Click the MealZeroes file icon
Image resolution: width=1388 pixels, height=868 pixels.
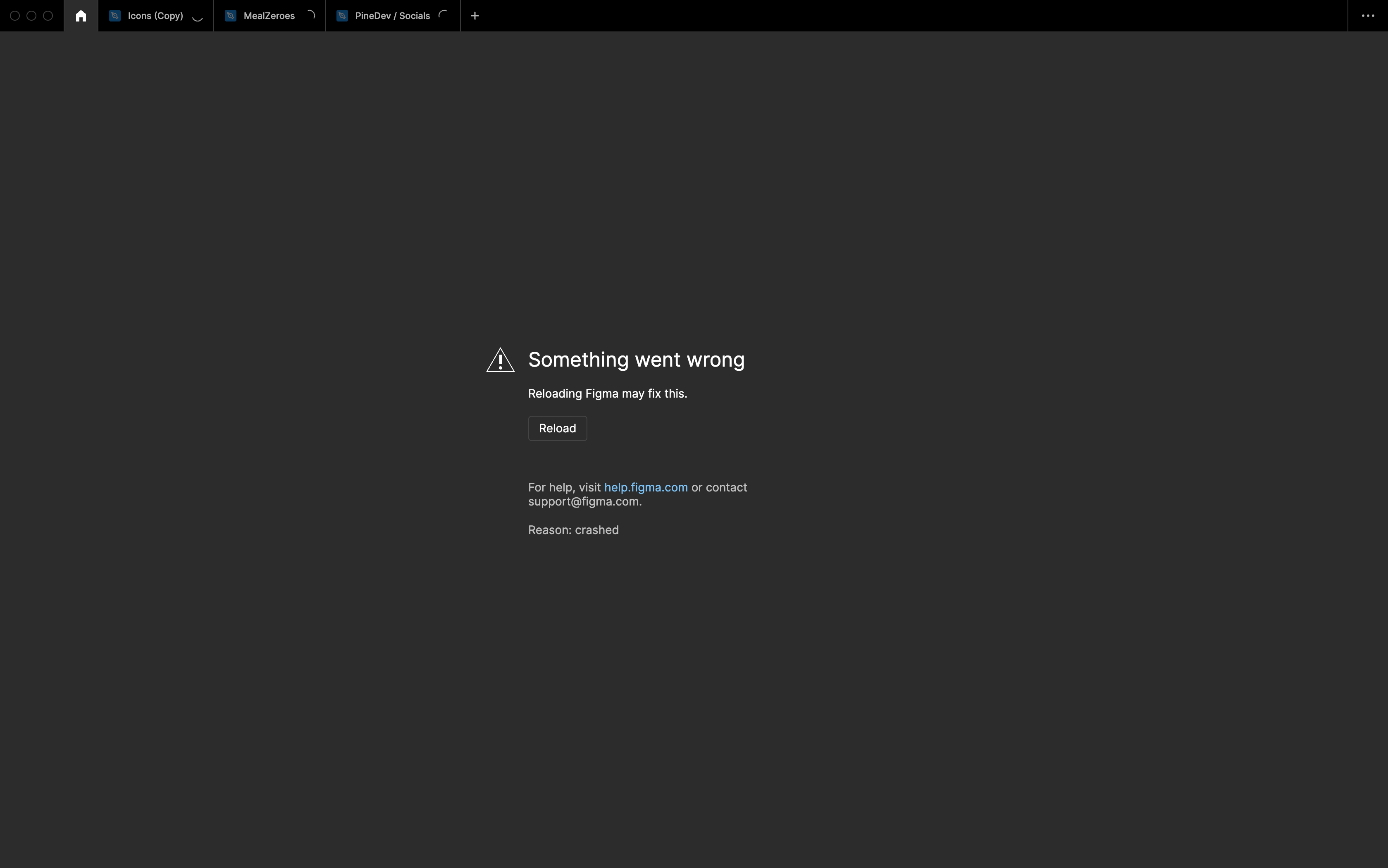tap(231, 16)
